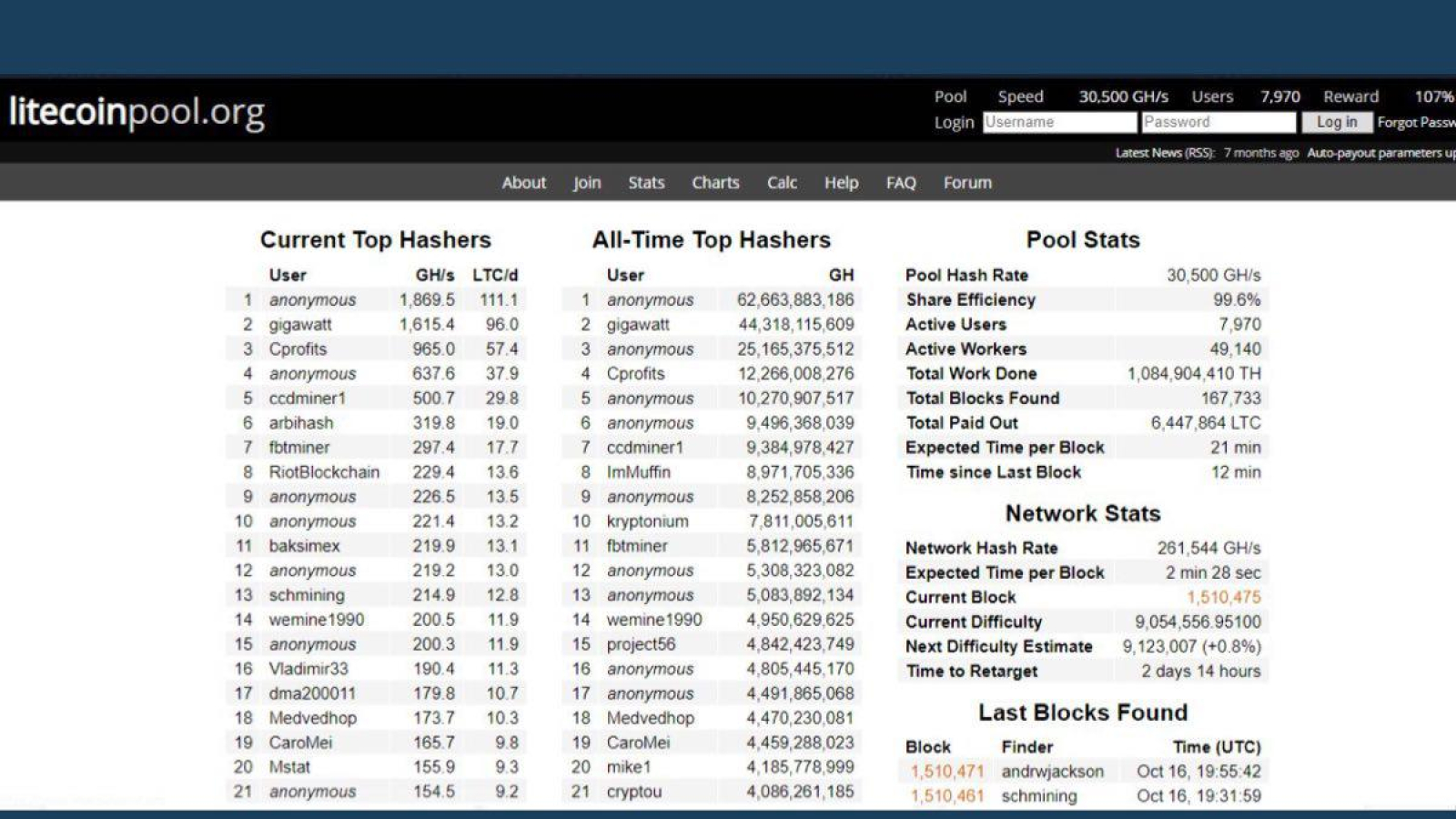The image size is (1456, 819).
Task: Select RiotBlockchain in Current Top Hashers
Action: (x=324, y=472)
